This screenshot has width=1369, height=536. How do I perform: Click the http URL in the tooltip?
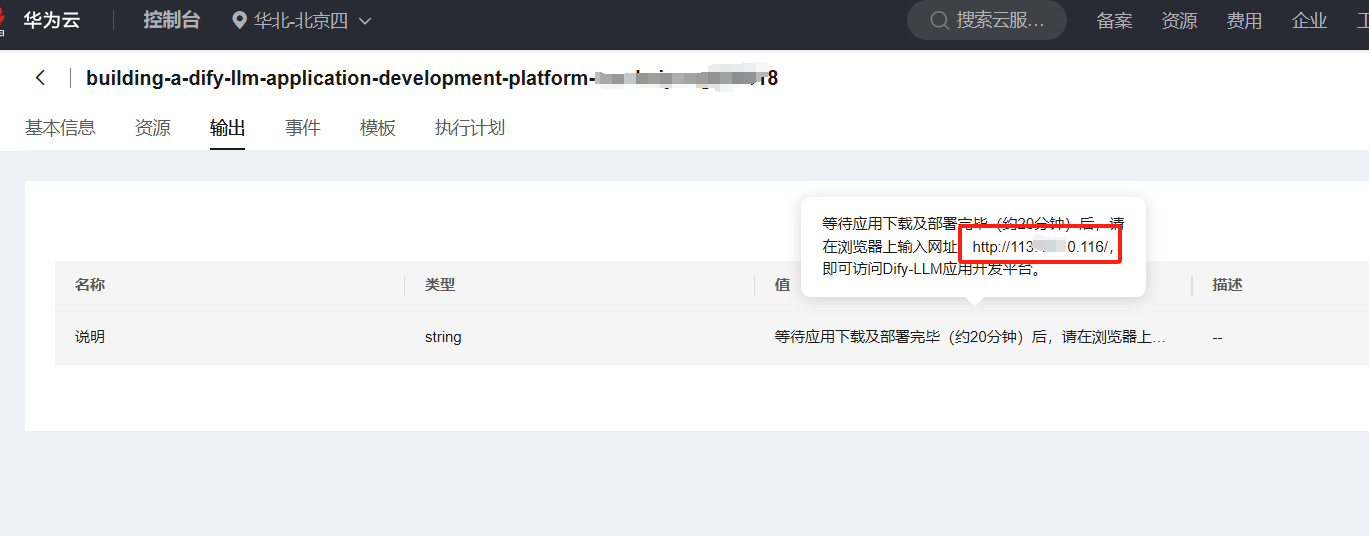1041,246
